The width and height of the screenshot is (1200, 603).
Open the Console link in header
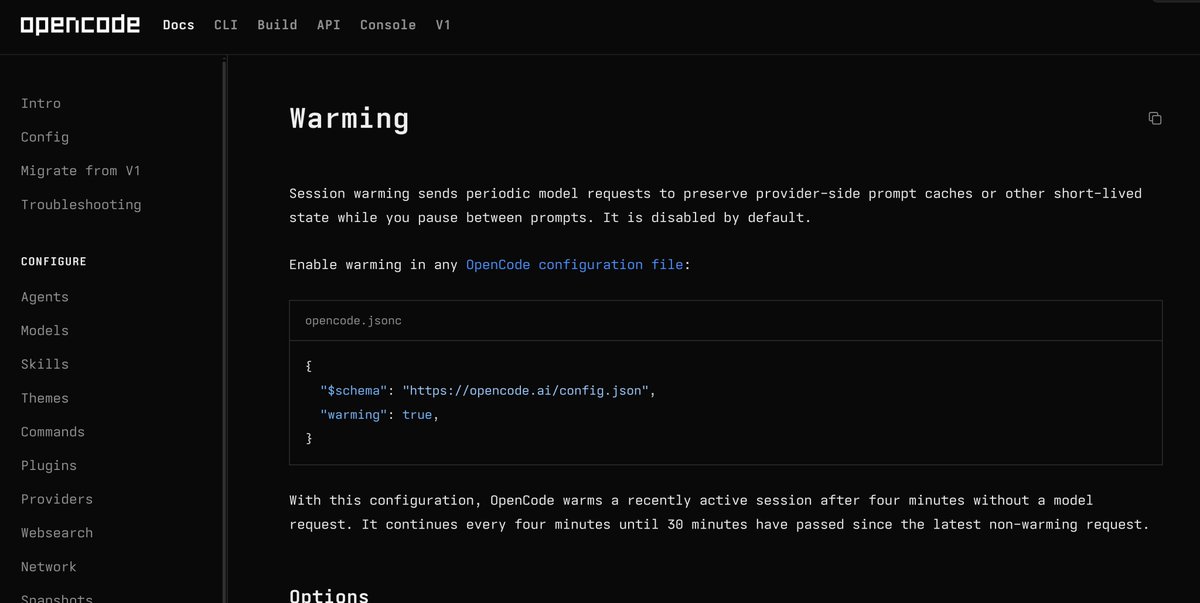pos(388,25)
